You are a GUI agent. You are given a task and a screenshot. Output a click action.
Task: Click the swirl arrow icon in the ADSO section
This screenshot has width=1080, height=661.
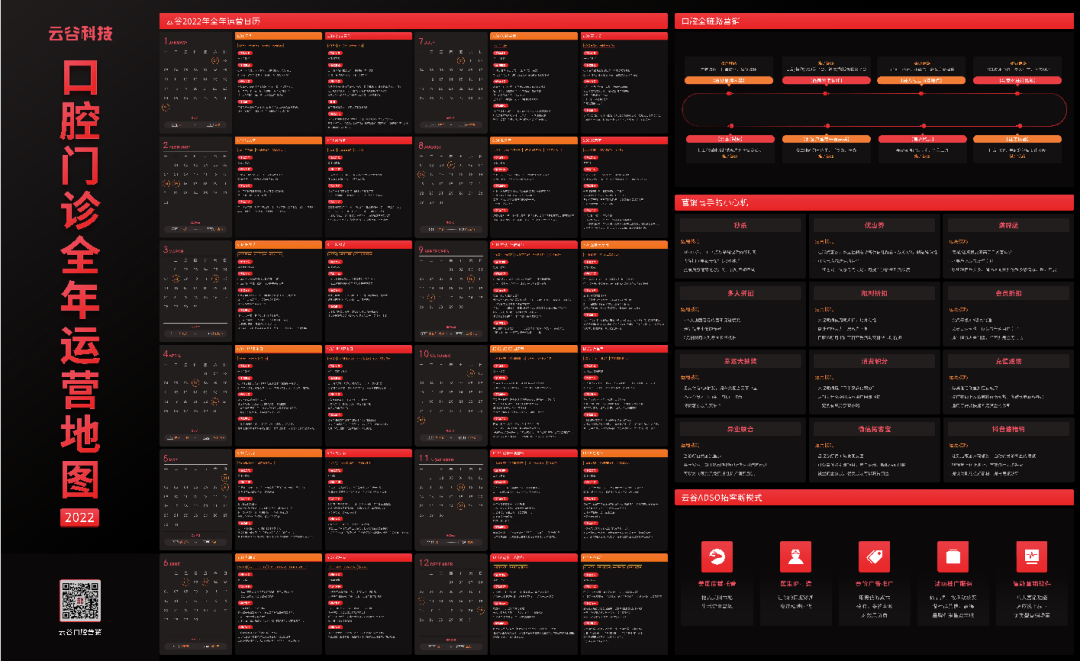tap(717, 556)
